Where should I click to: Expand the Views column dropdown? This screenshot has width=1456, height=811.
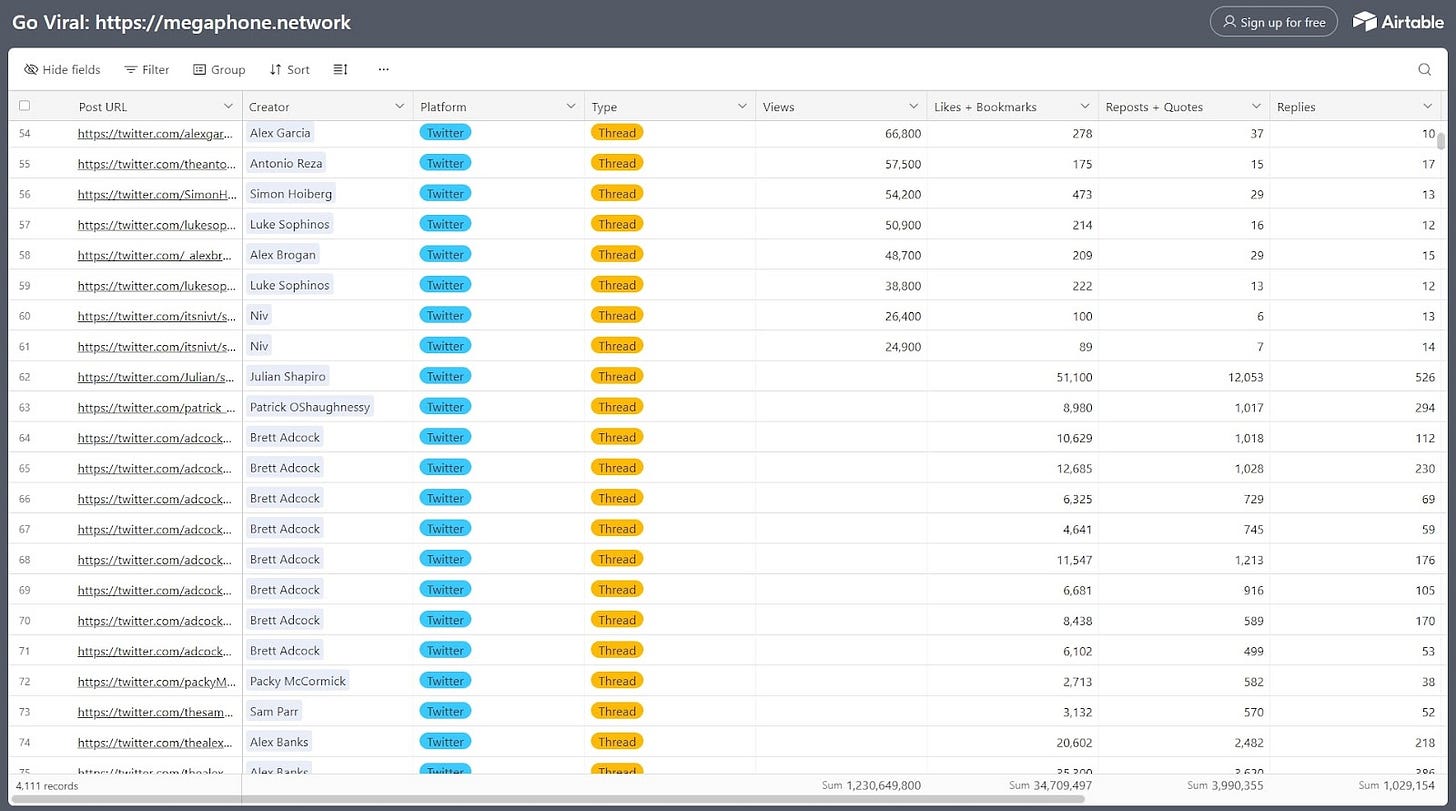(x=914, y=107)
